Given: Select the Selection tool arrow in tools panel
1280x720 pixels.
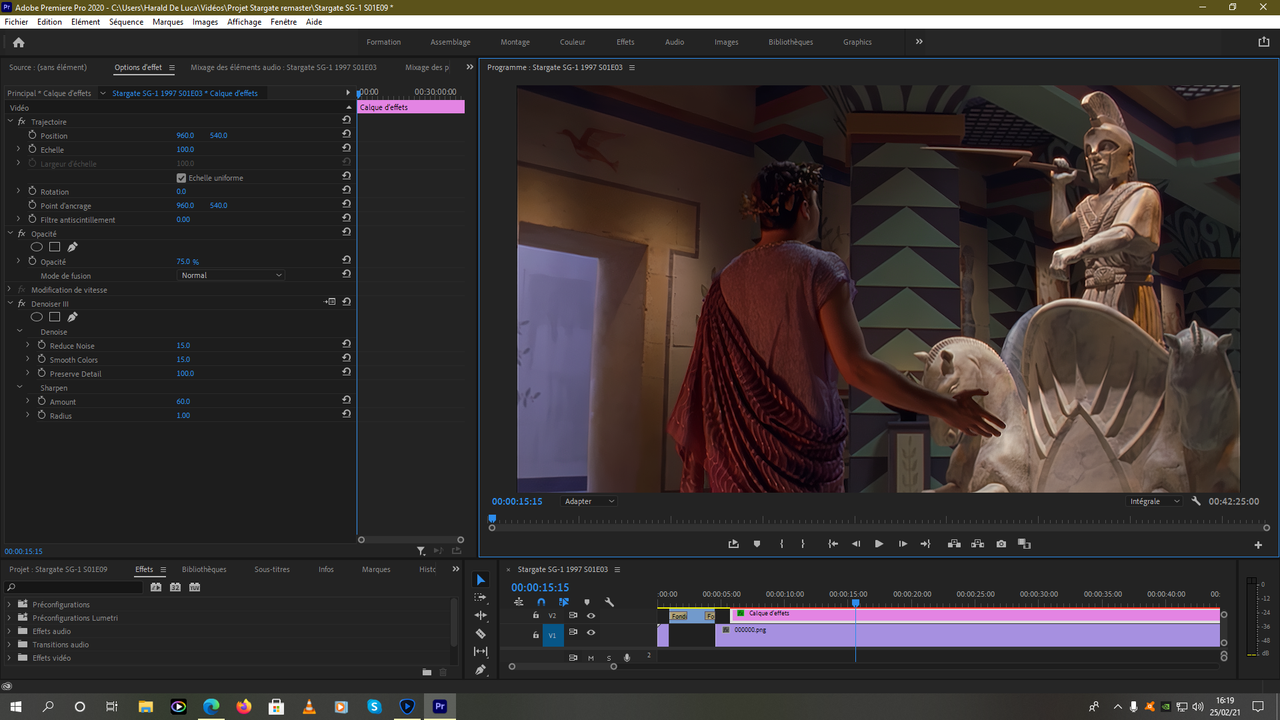Looking at the screenshot, I should coord(480,580).
